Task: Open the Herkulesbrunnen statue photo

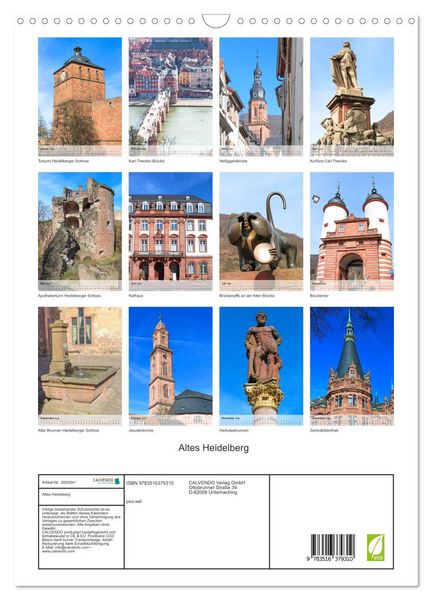Action: 261,366
